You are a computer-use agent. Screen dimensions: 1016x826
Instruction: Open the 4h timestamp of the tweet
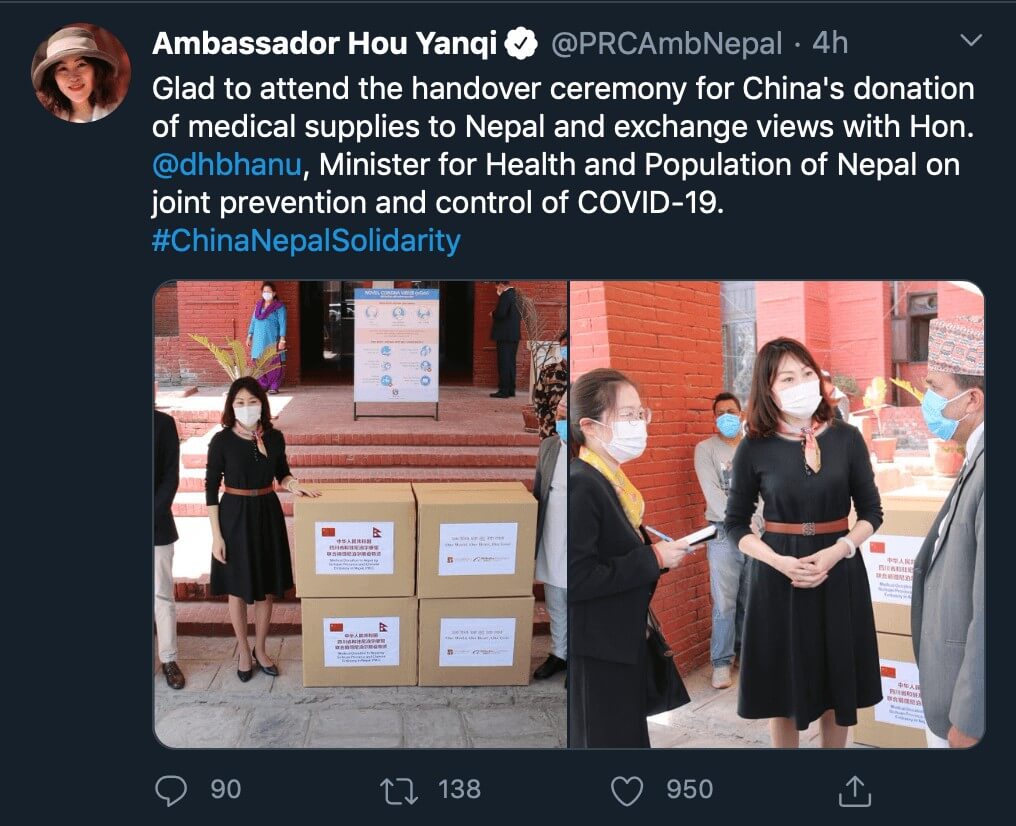(x=830, y=43)
